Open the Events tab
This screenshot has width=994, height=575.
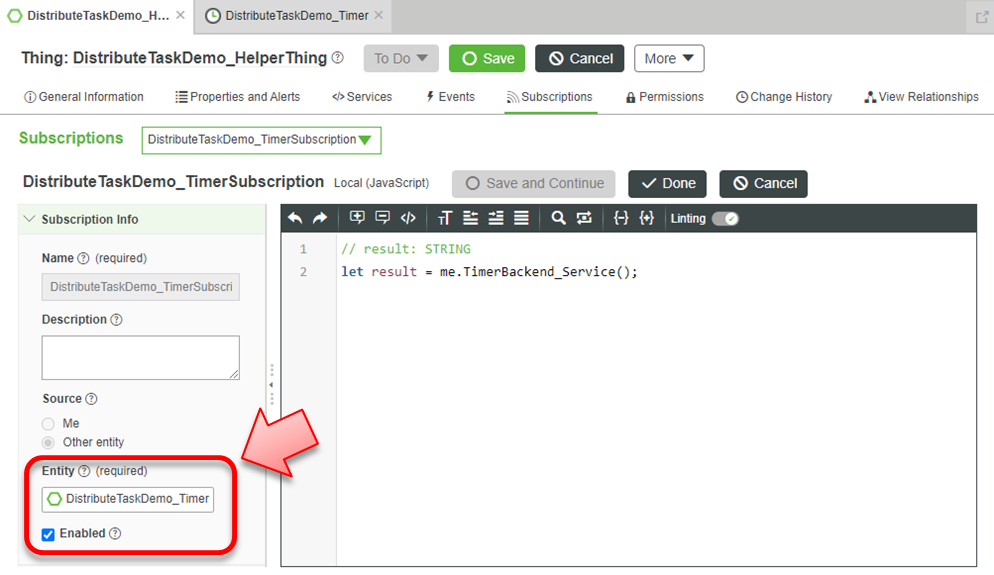(450, 97)
